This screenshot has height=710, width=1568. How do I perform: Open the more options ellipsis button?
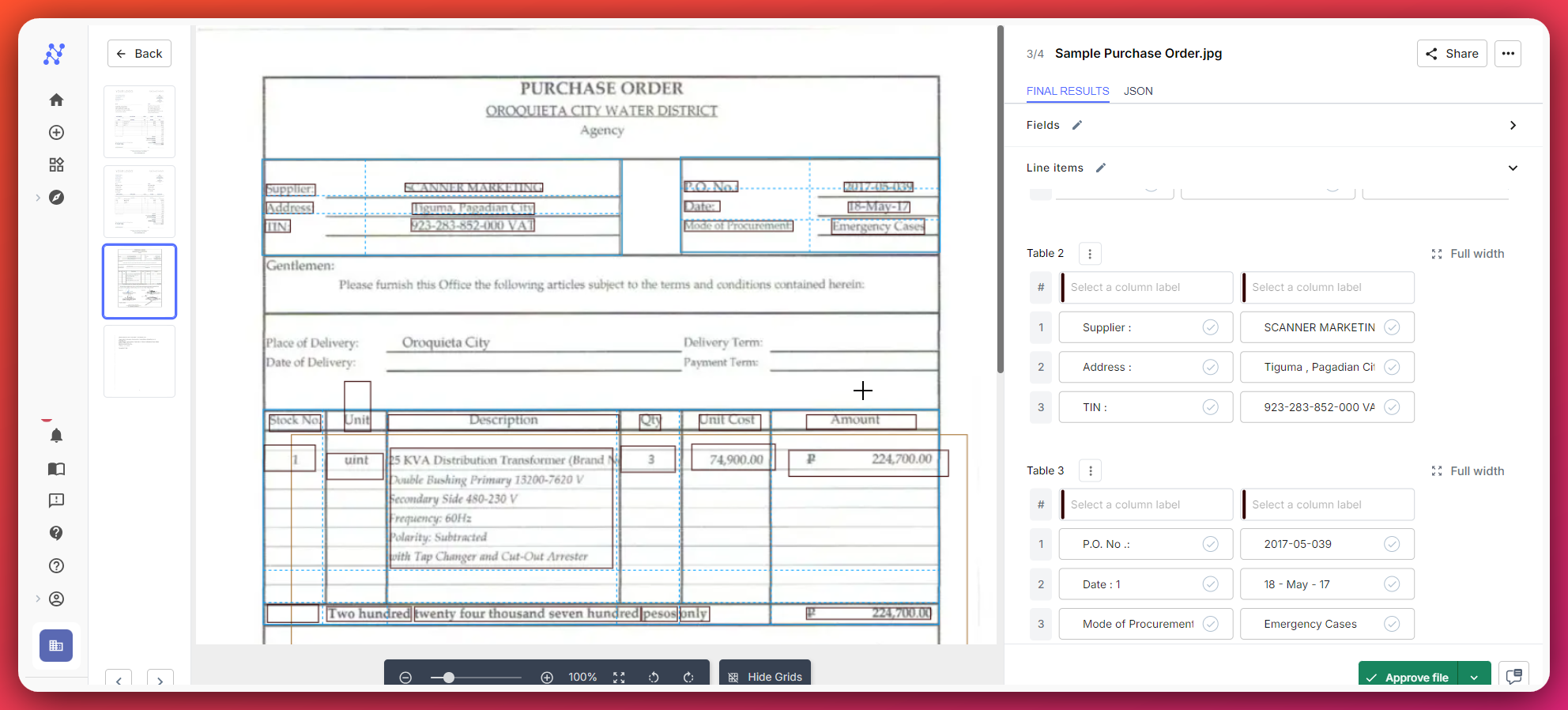point(1508,54)
